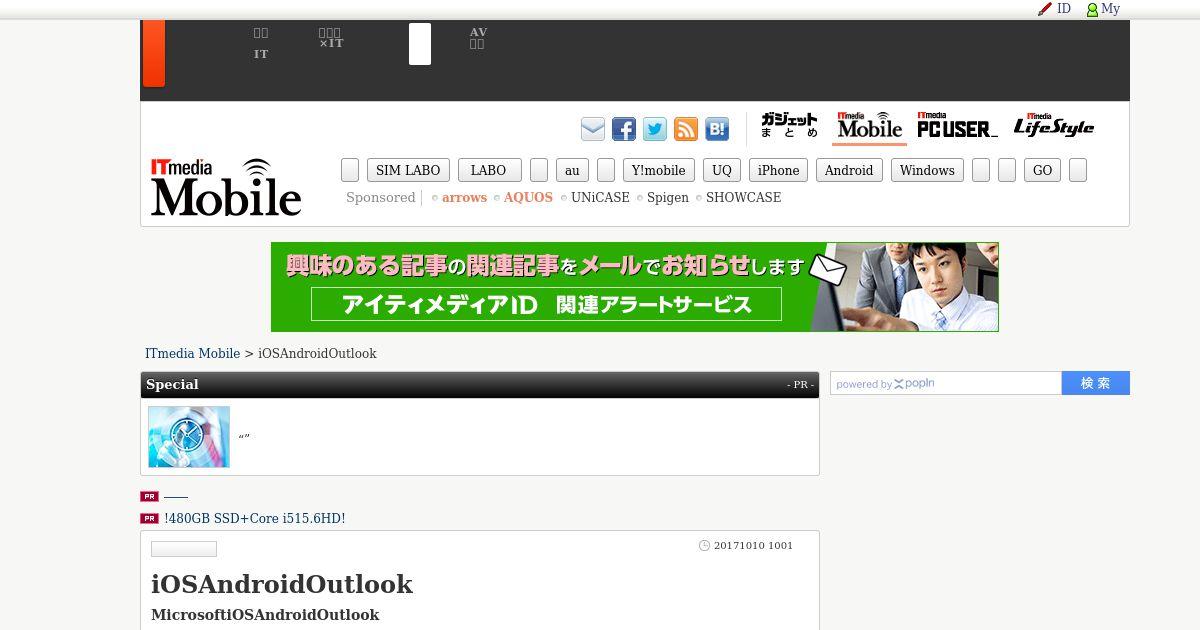Screen dimensions: 1200x630
Task: Open the ITmedia LifeStyle logo
Action: (1054, 126)
